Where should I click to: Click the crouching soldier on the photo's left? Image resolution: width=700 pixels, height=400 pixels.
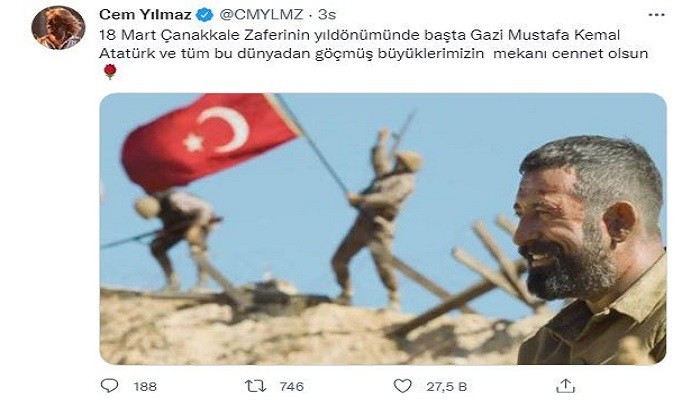point(179,237)
